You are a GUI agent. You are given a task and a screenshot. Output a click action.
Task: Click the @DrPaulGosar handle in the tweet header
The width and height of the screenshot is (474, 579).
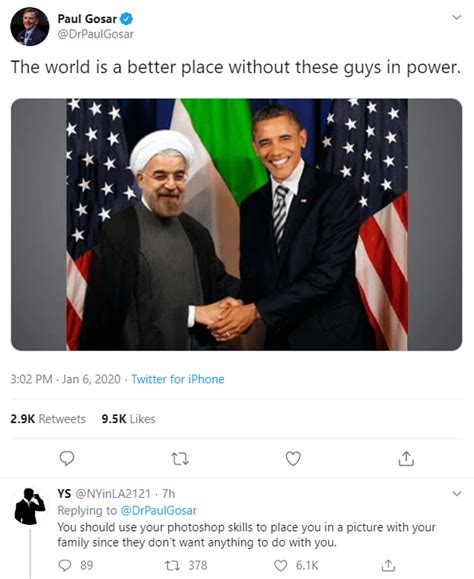(96, 34)
